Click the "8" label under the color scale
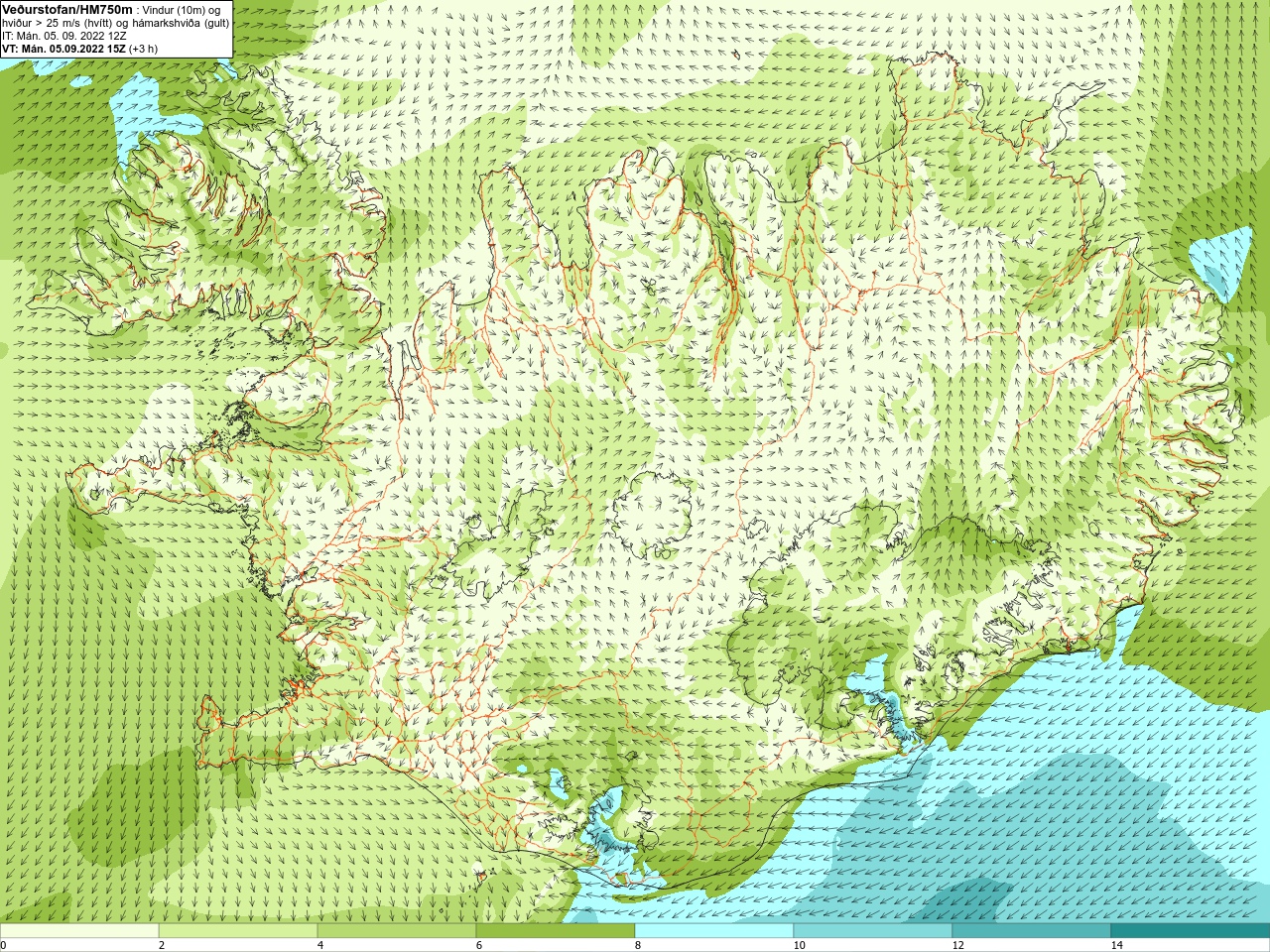 click(x=638, y=945)
